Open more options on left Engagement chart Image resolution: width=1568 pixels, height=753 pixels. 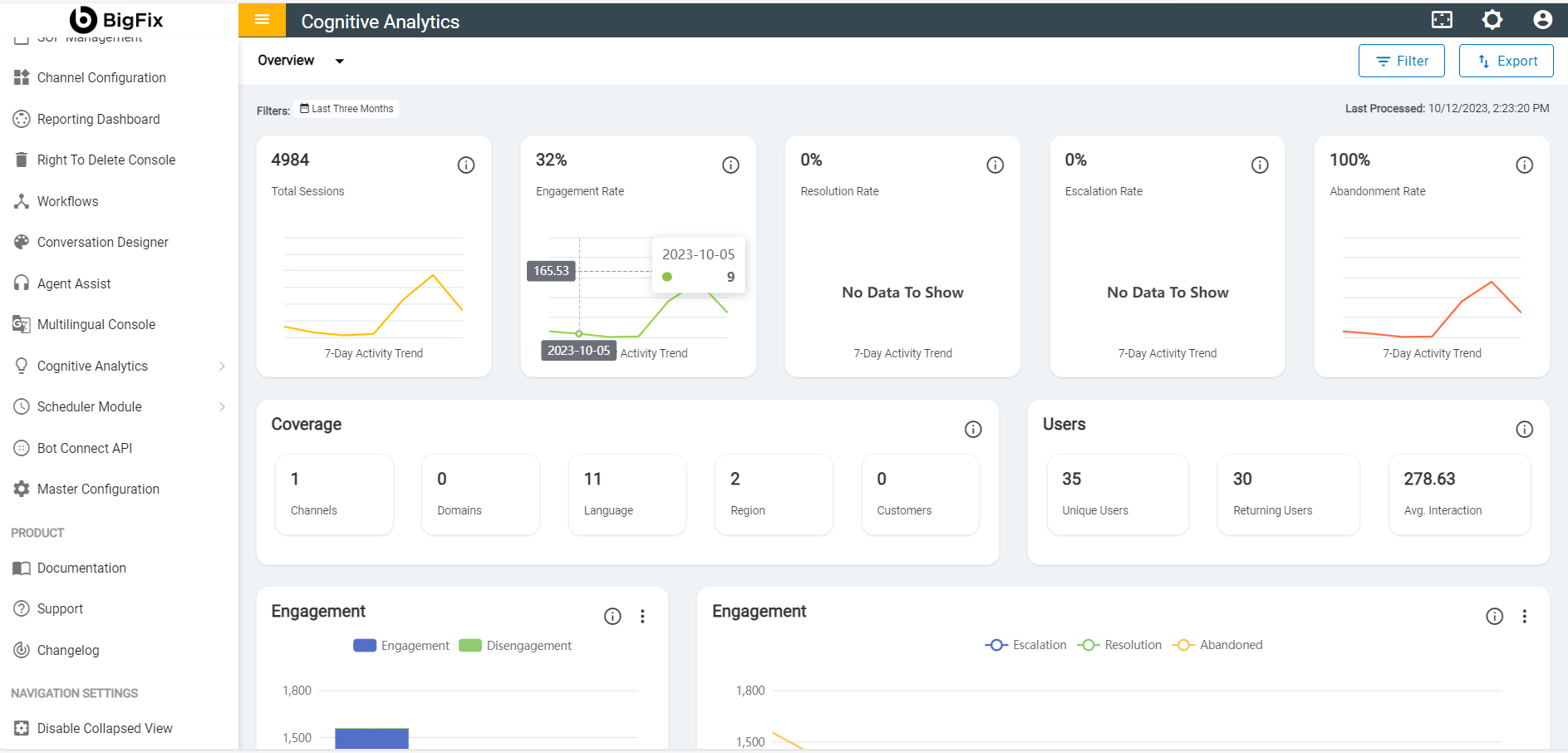click(x=642, y=617)
